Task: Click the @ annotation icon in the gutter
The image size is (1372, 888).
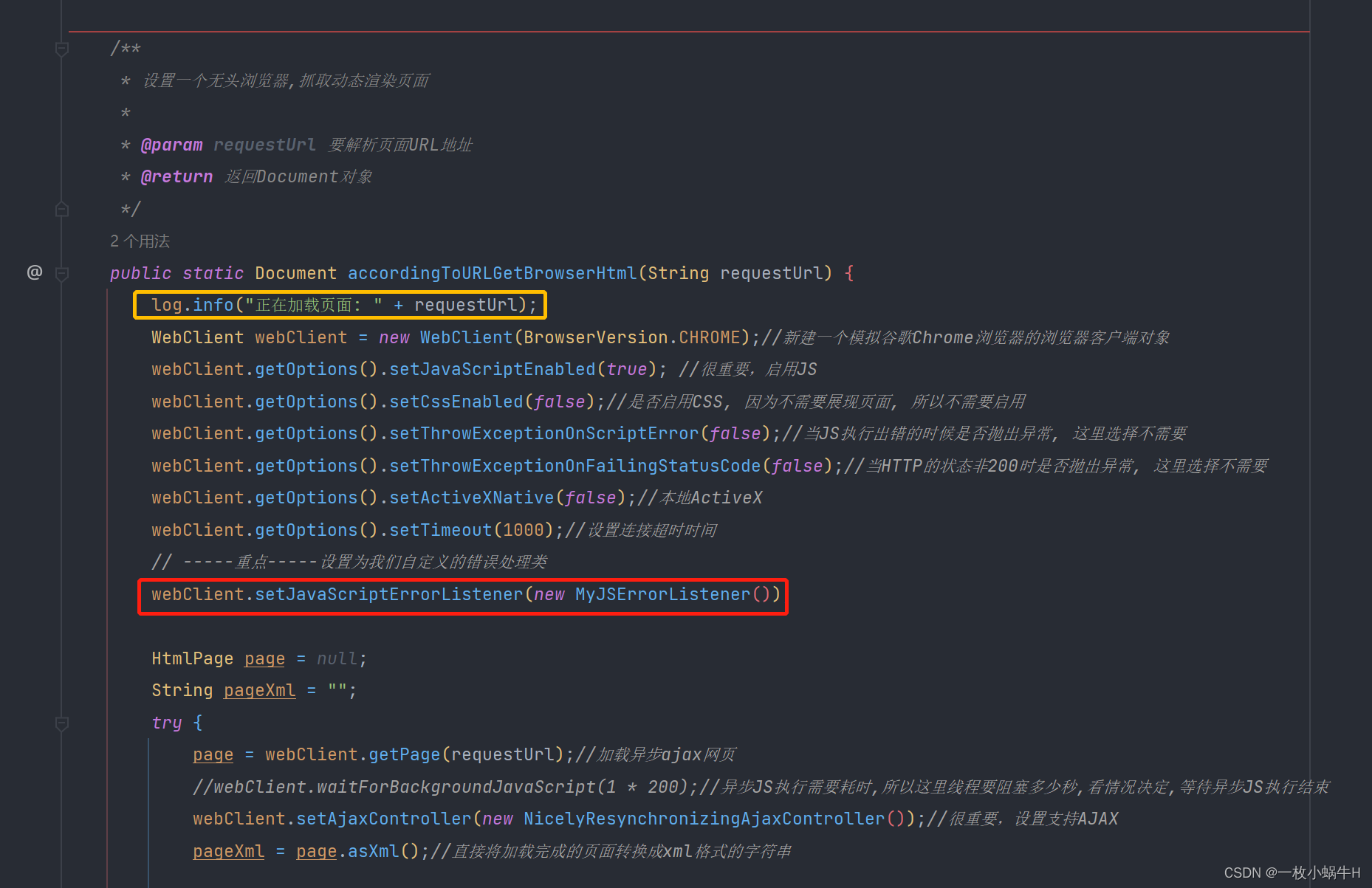Action: [x=33, y=272]
